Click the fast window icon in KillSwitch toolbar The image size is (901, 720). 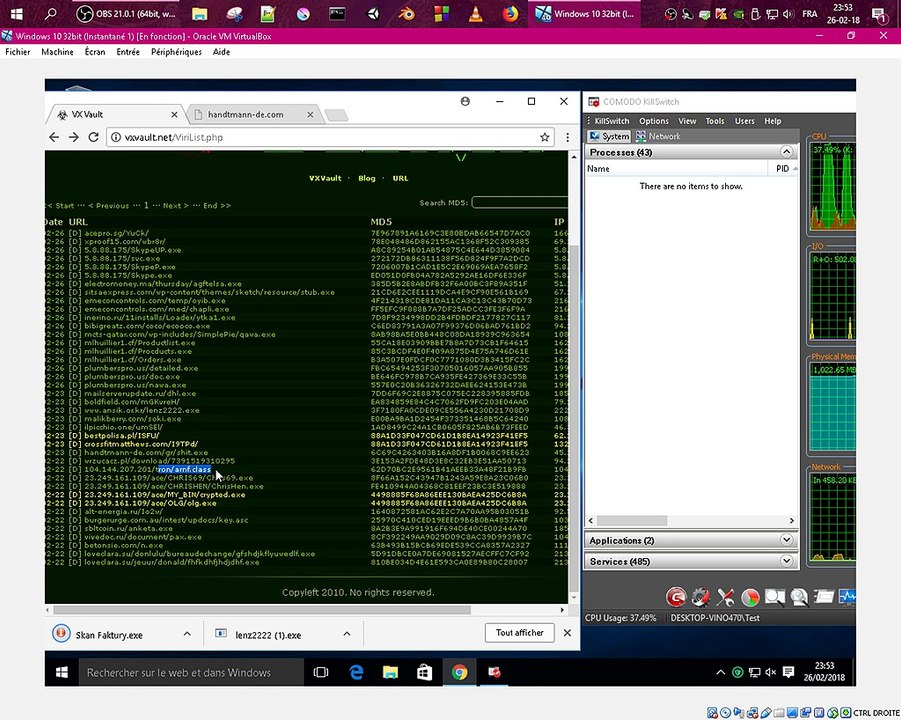click(823, 597)
